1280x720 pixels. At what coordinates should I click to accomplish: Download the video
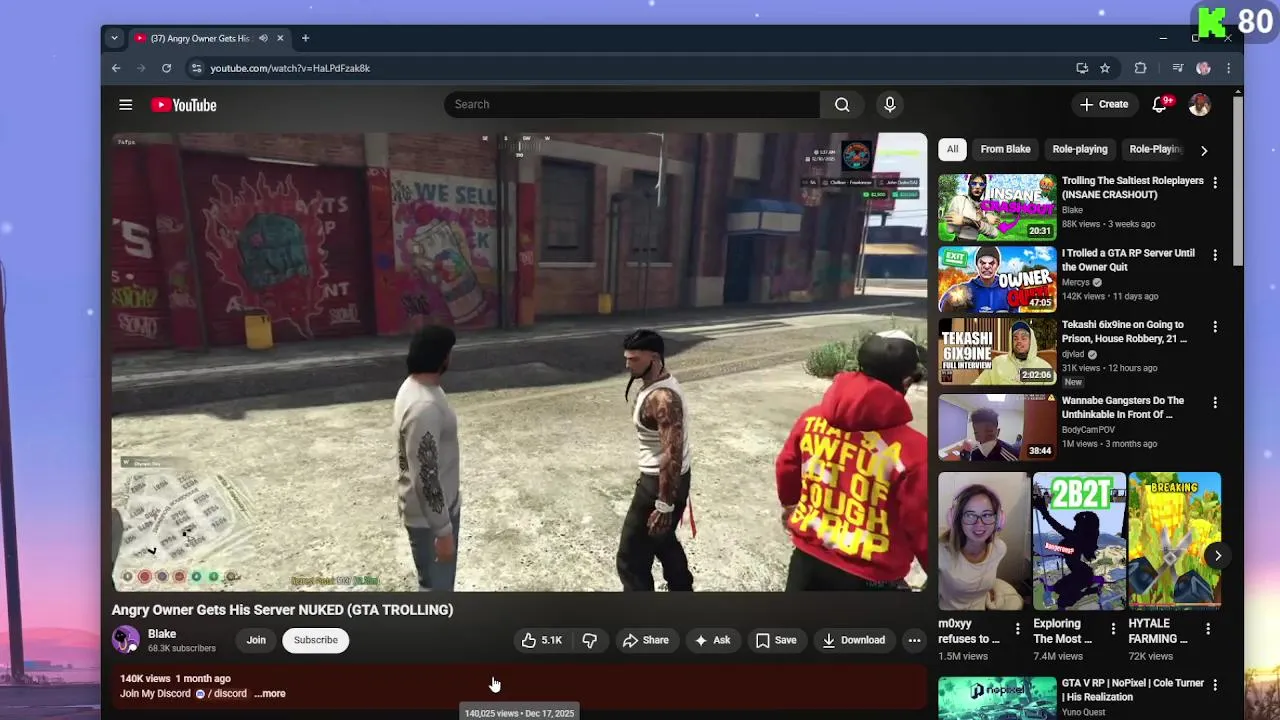pos(854,640)
